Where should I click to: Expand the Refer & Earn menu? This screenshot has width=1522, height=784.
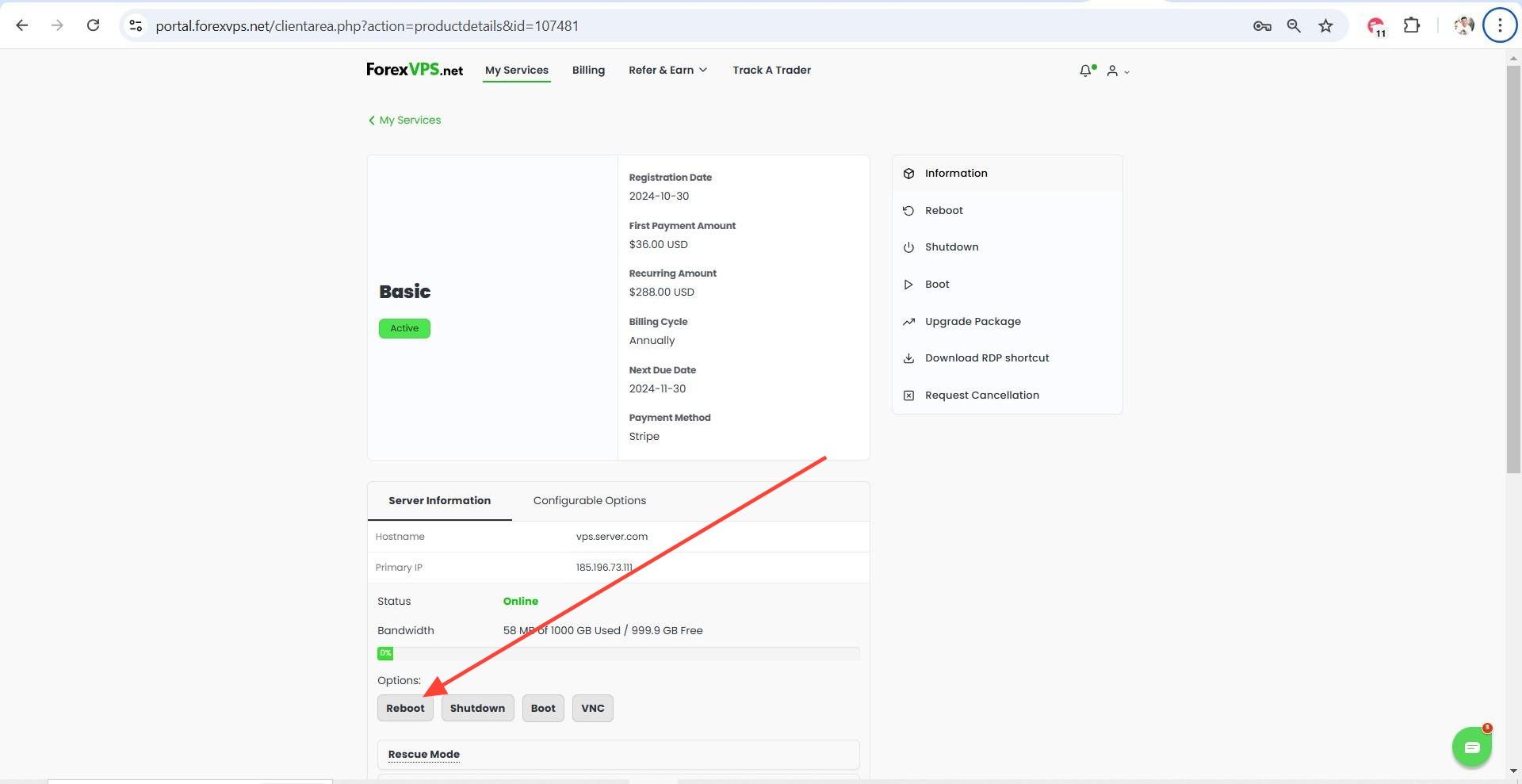pos(667,70)
